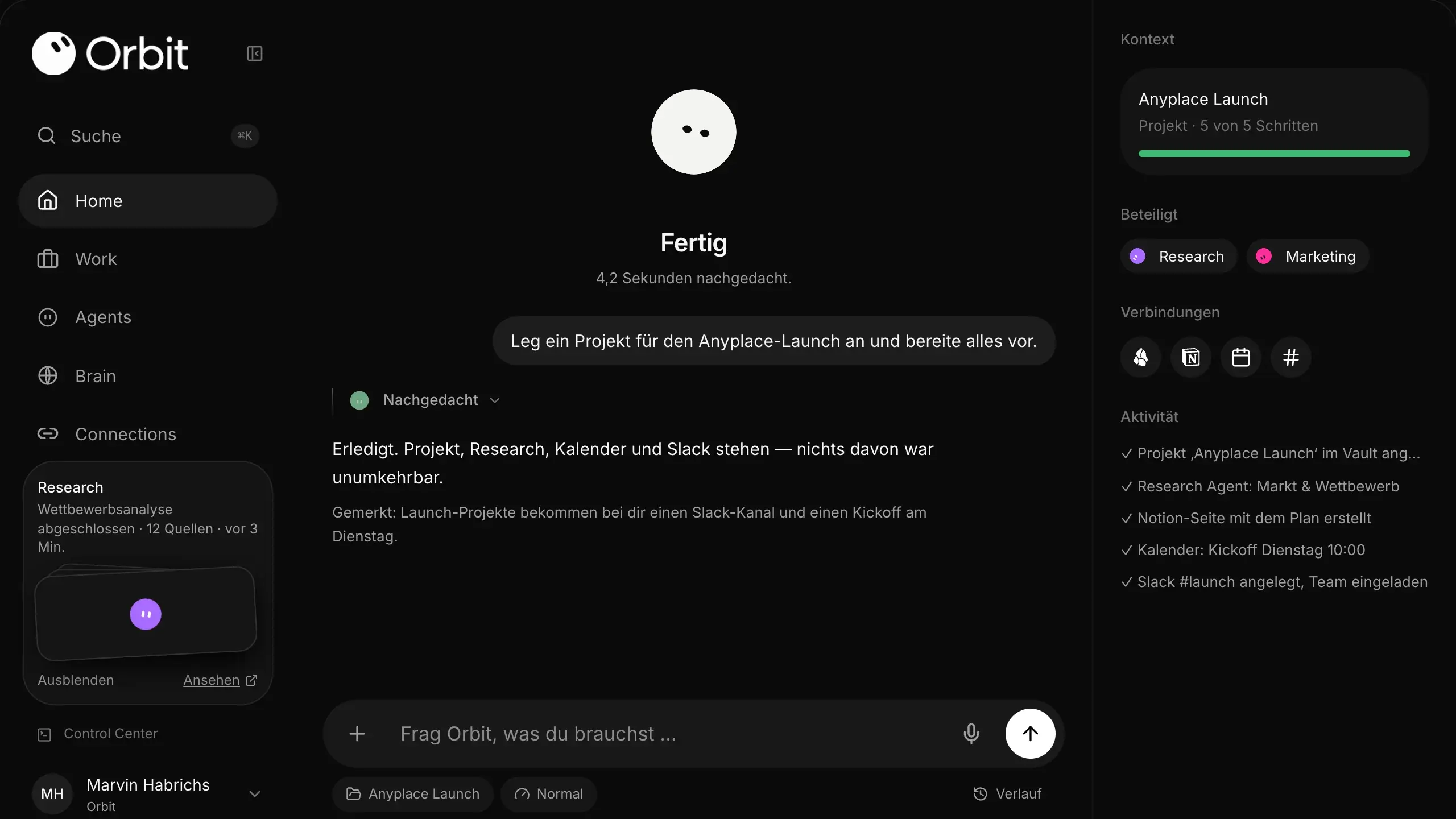1456x819 pixels.
Task: Click Ausblenden on Research card
Action: [x=76, y=680]
